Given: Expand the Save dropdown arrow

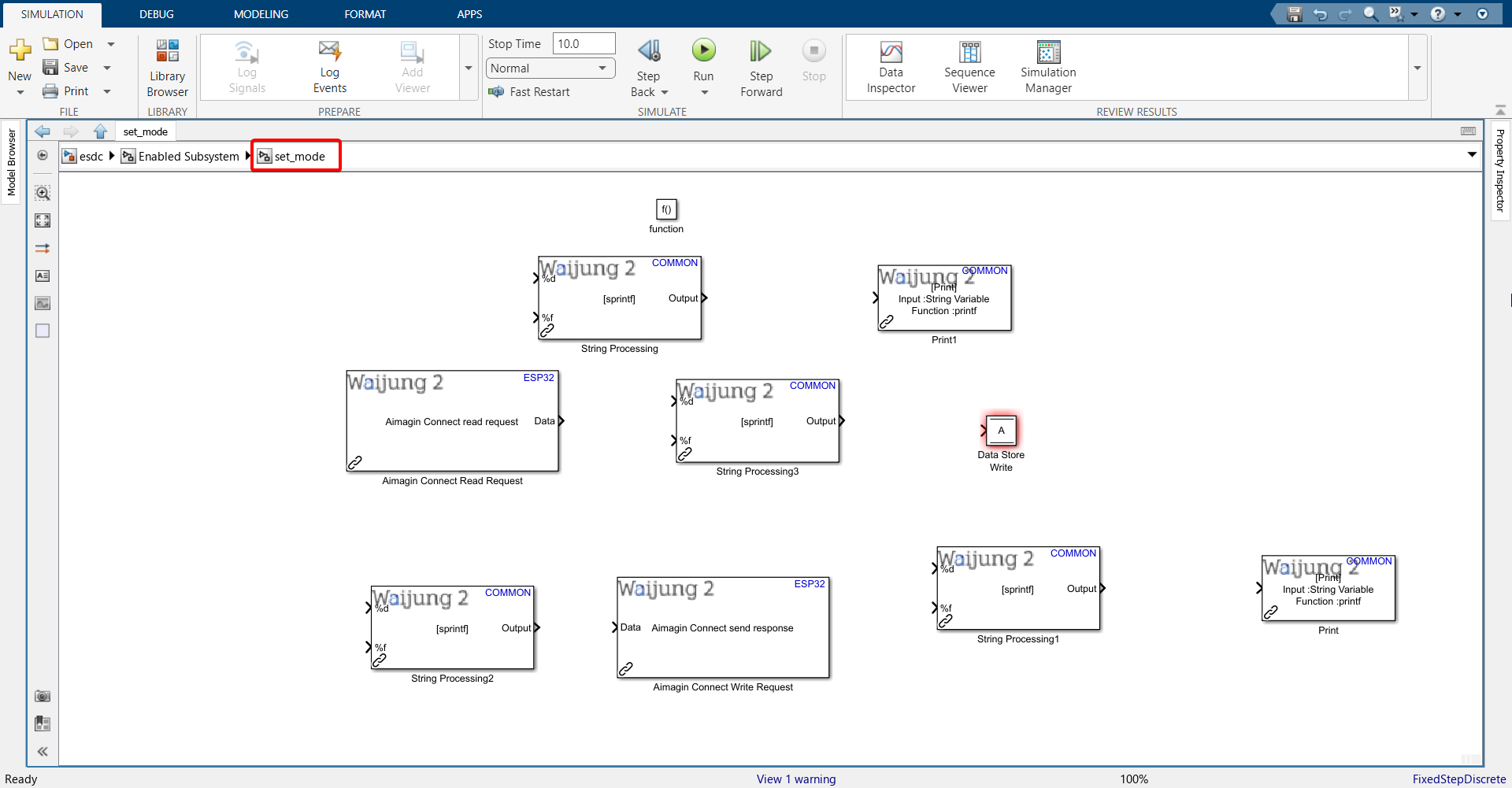Looking at the screenshot, I should [x=107, y=68].
